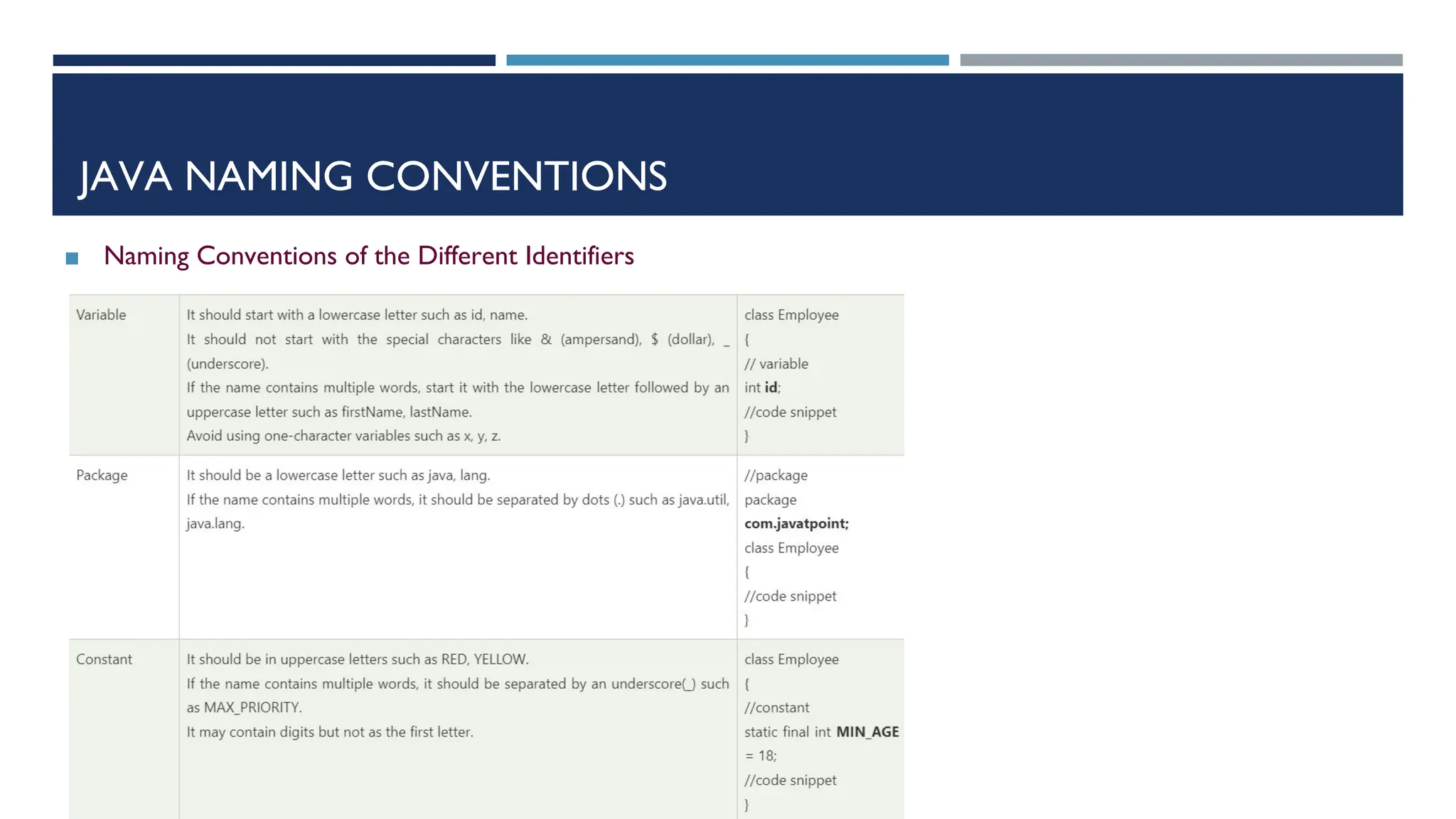Image resolution: width=1456 pixels, height=819 pixels.
Task: Click text 'uppercase letter such as firstName, lastName.'
Action: click(329, 412)
